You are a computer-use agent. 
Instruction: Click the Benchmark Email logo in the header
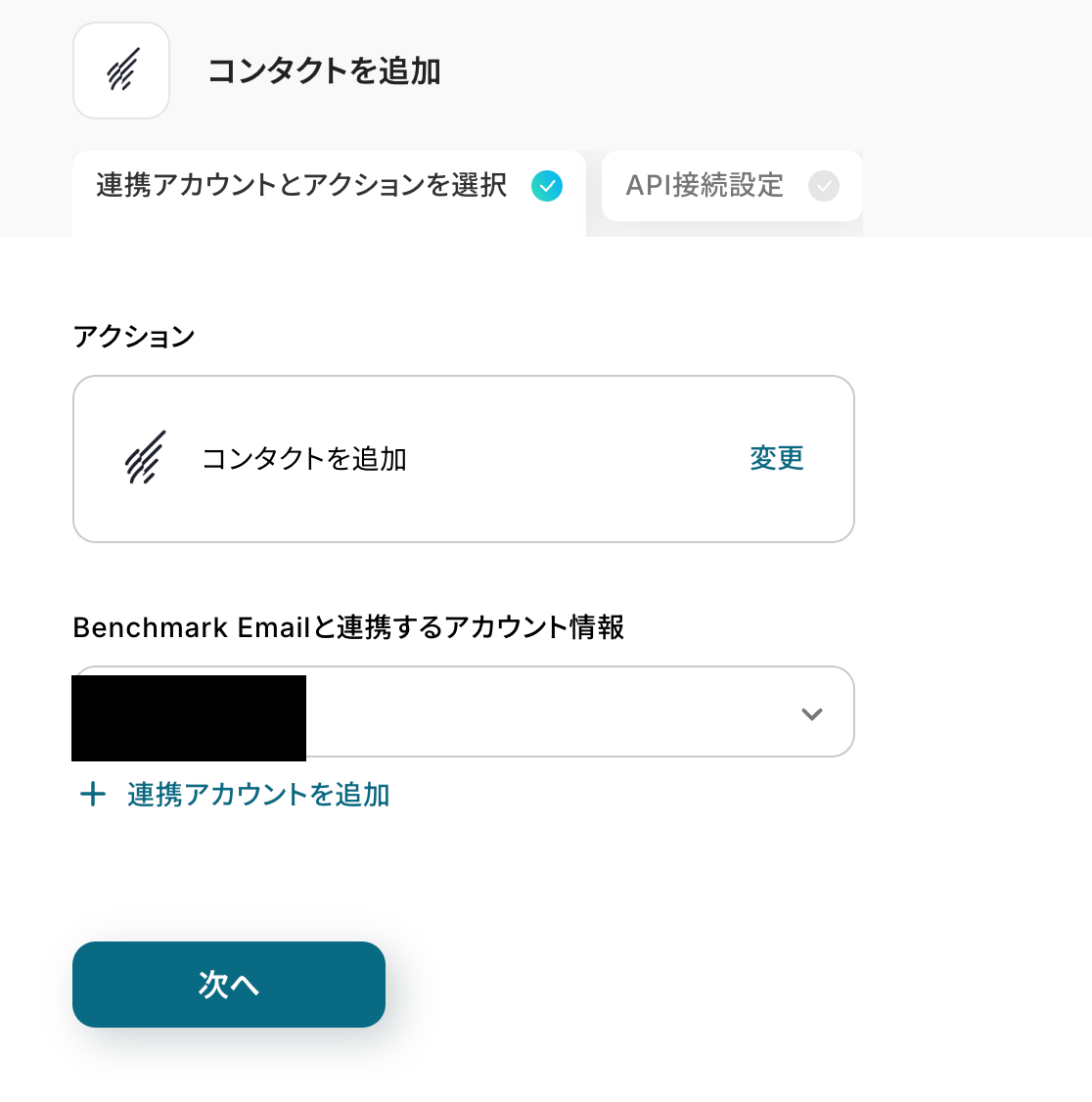coord(121,70)
